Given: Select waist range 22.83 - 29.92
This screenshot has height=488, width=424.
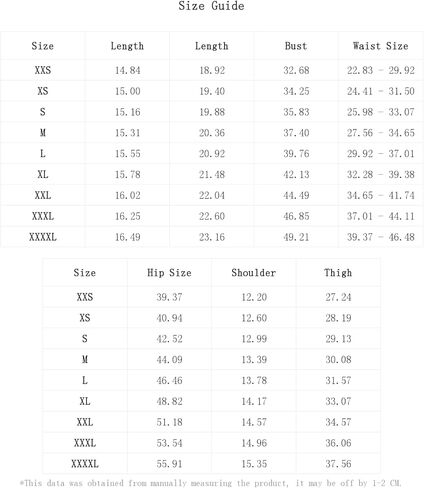Looking at the screenshot, I should [x=381, y=70].
